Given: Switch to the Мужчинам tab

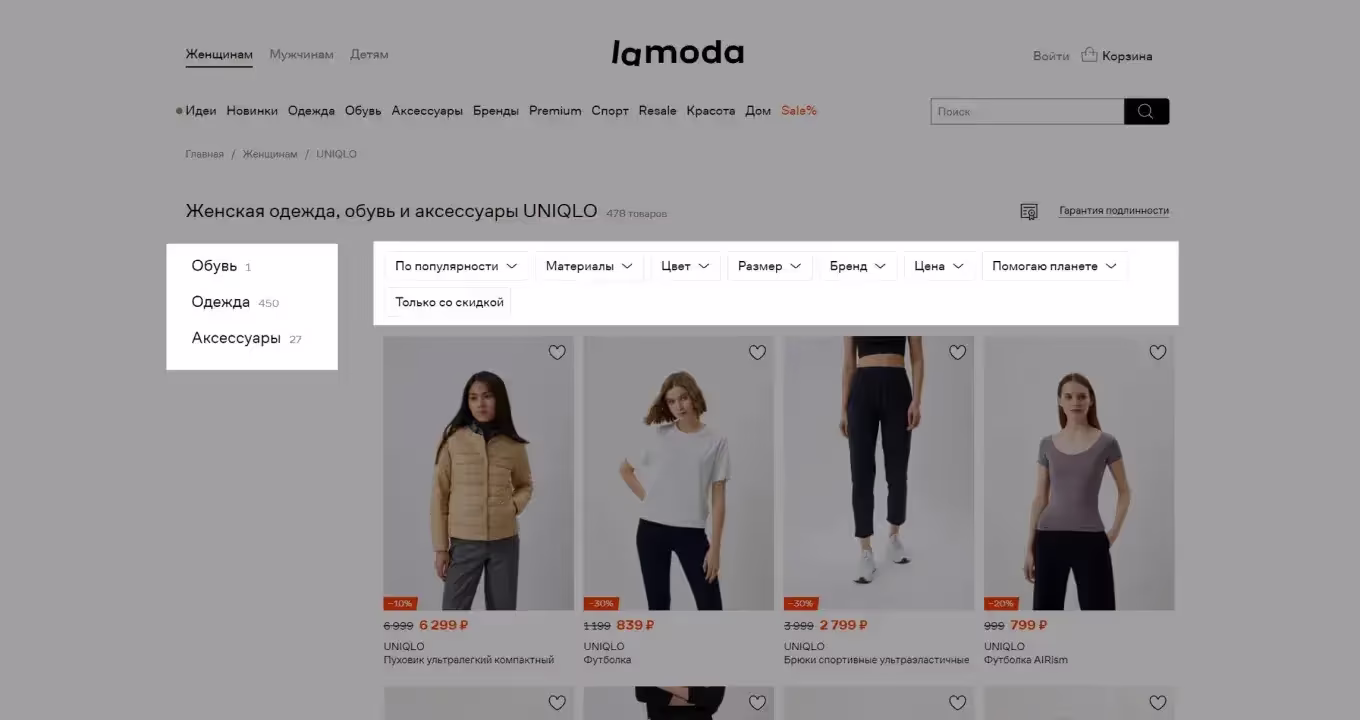Looking at the screenshot, I should click(x=301, y=54).
